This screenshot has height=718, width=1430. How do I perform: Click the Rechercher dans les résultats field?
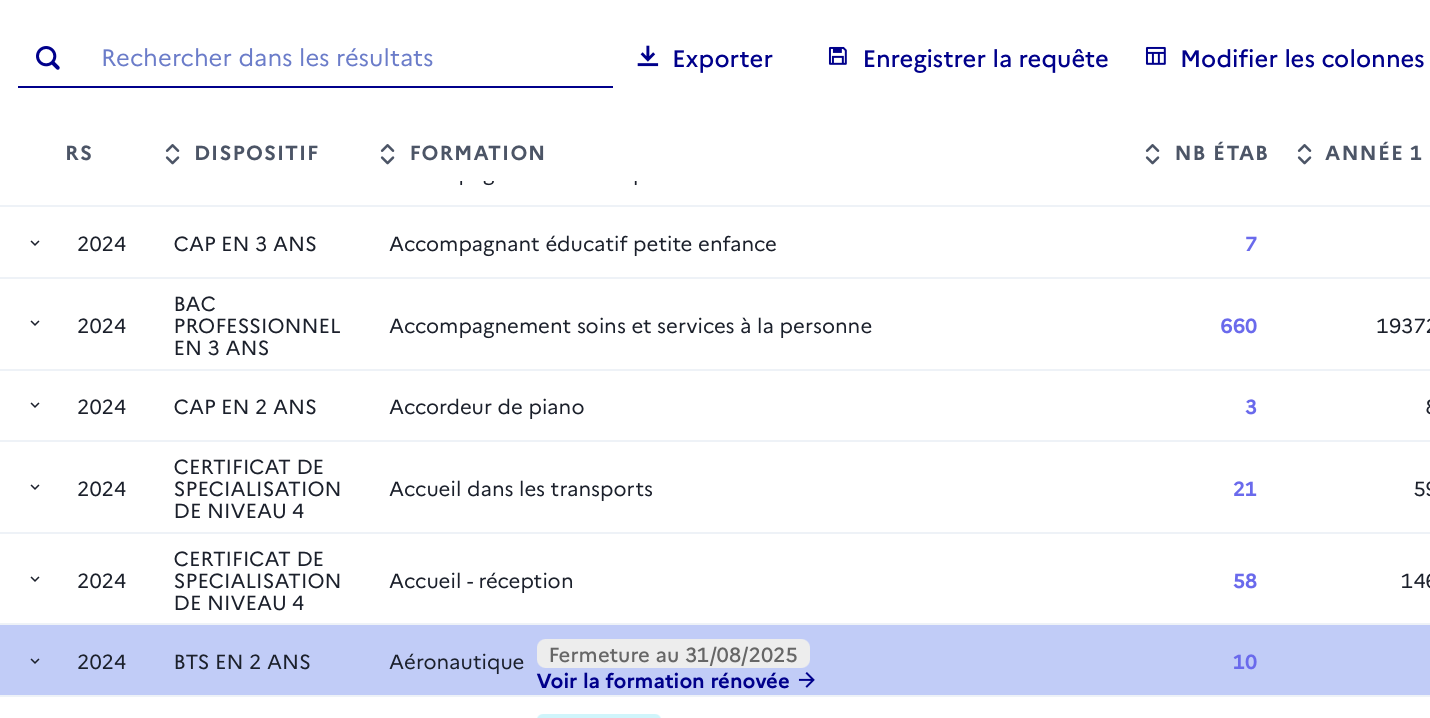point(315,58)
